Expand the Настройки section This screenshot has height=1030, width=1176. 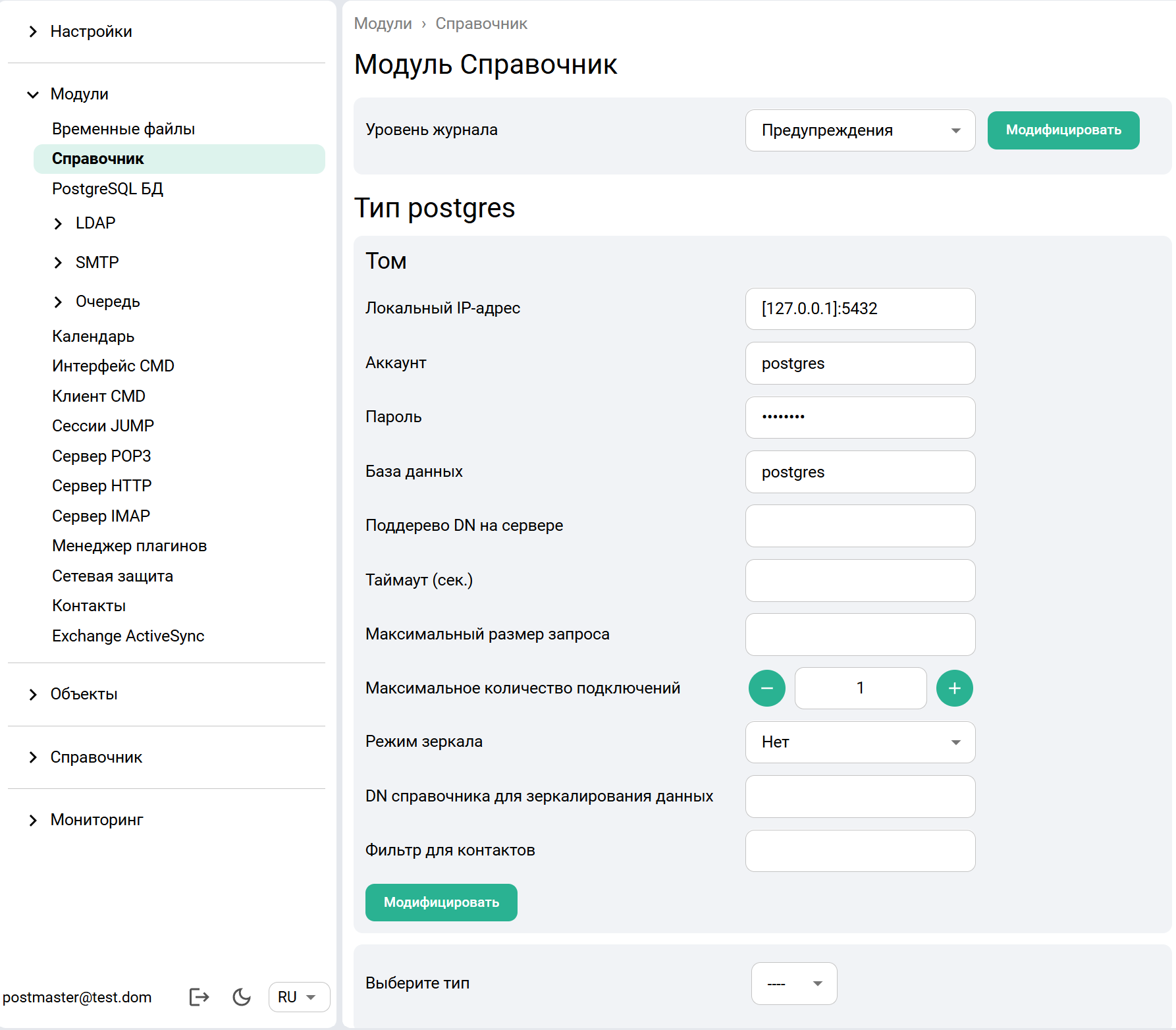pos(33,32)
